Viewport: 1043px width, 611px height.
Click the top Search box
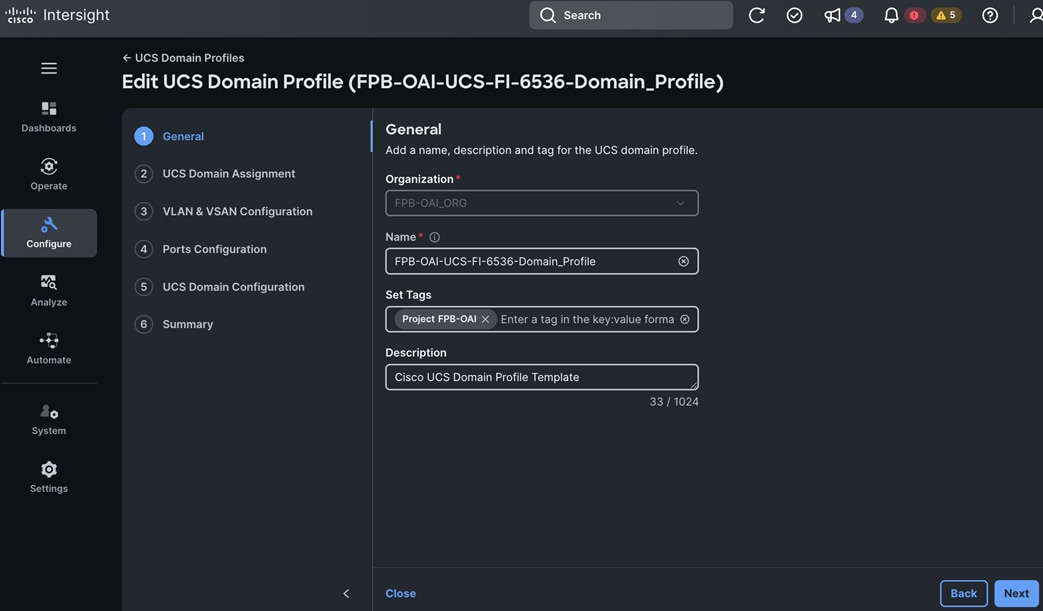pyautogui.click(x=631, y=15)
